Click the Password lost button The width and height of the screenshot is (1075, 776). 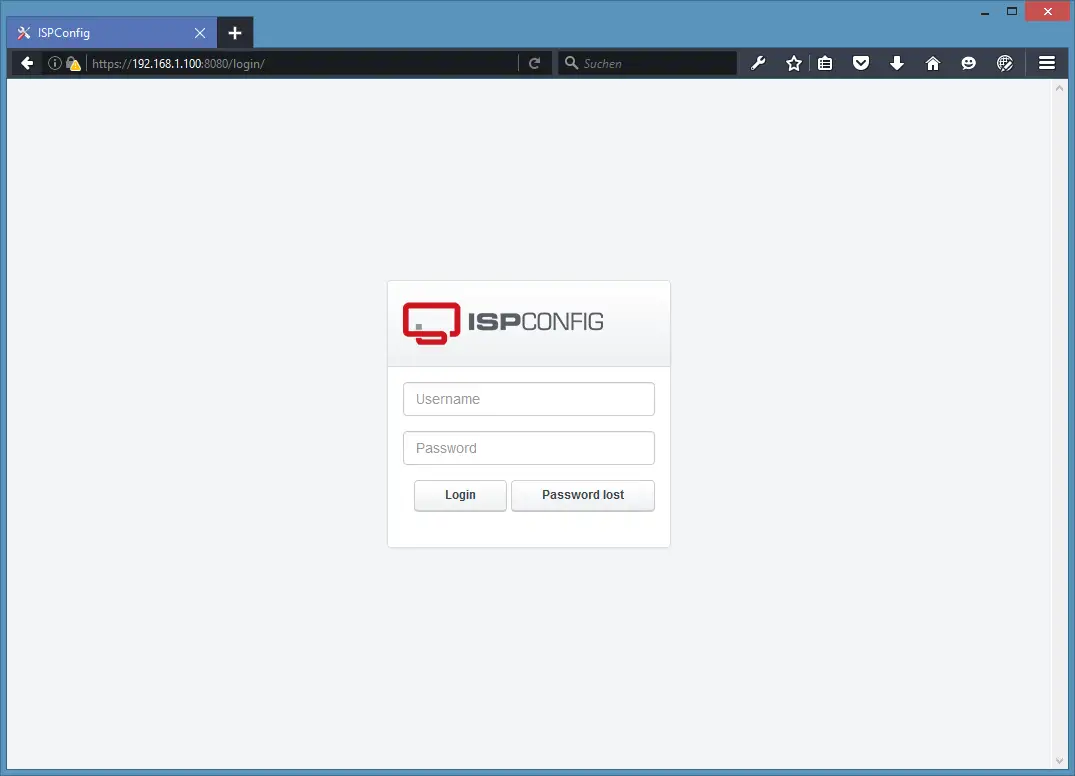coord(583,495)
